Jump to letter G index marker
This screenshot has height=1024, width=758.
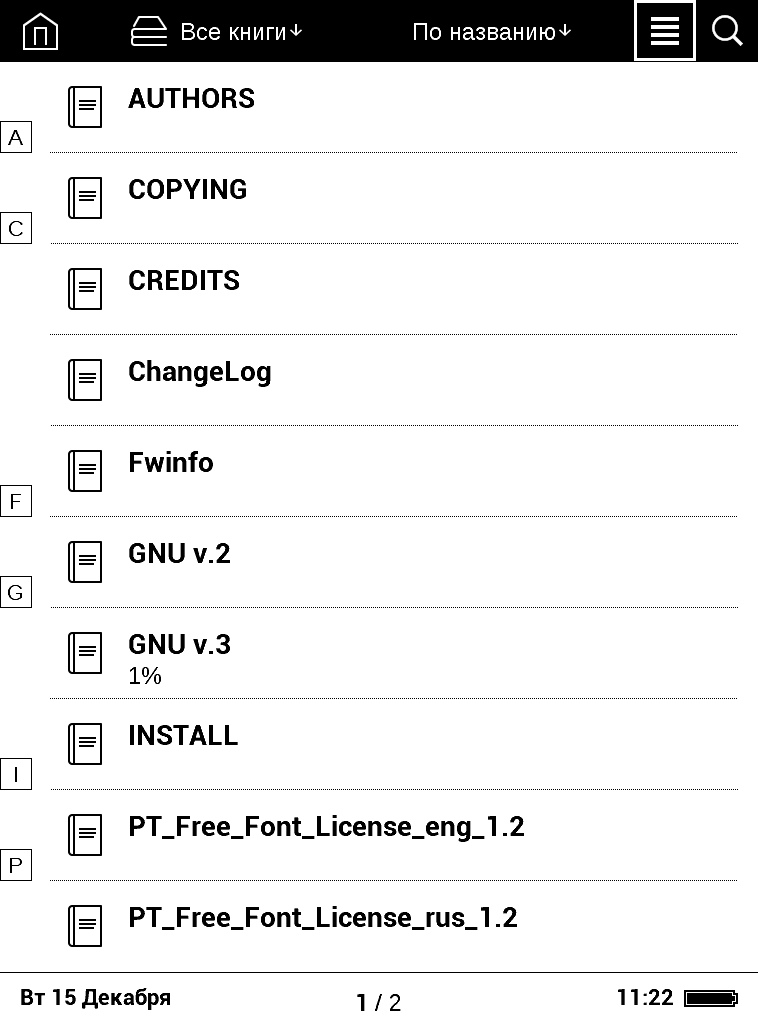pyautogui.click(x=16, y=592)
